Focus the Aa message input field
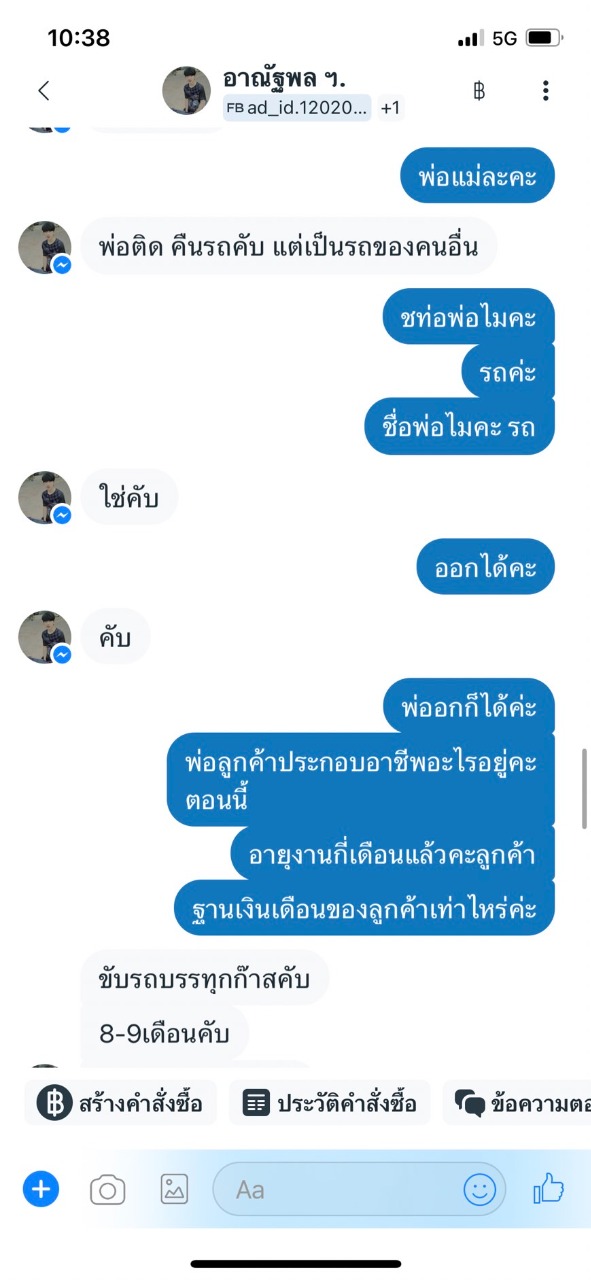Image resolution: width=591 pixels, height=1280 pixels. click(x=360, y=1189)
